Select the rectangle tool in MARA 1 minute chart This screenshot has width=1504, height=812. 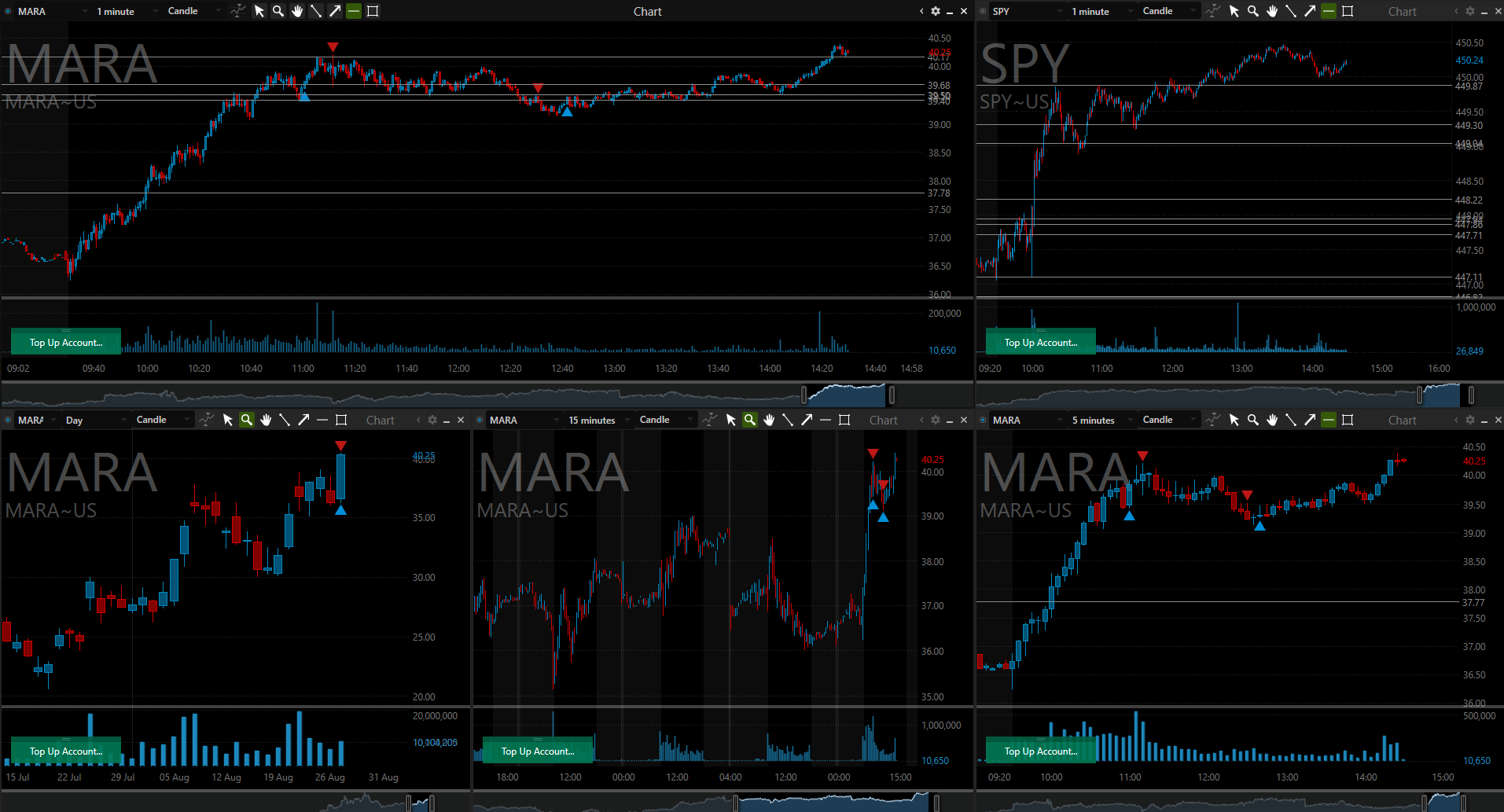[x=373, y=11]
